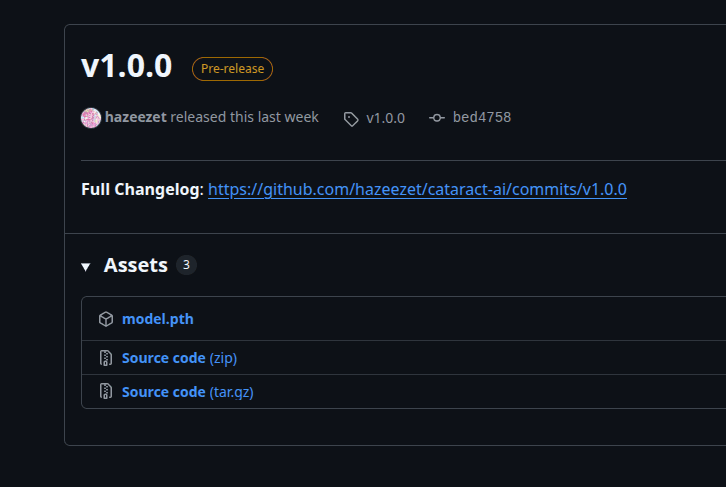Open the Full Changelog commits URL
The height and width of the screenshot is (487, 726).
click(417, 189)
